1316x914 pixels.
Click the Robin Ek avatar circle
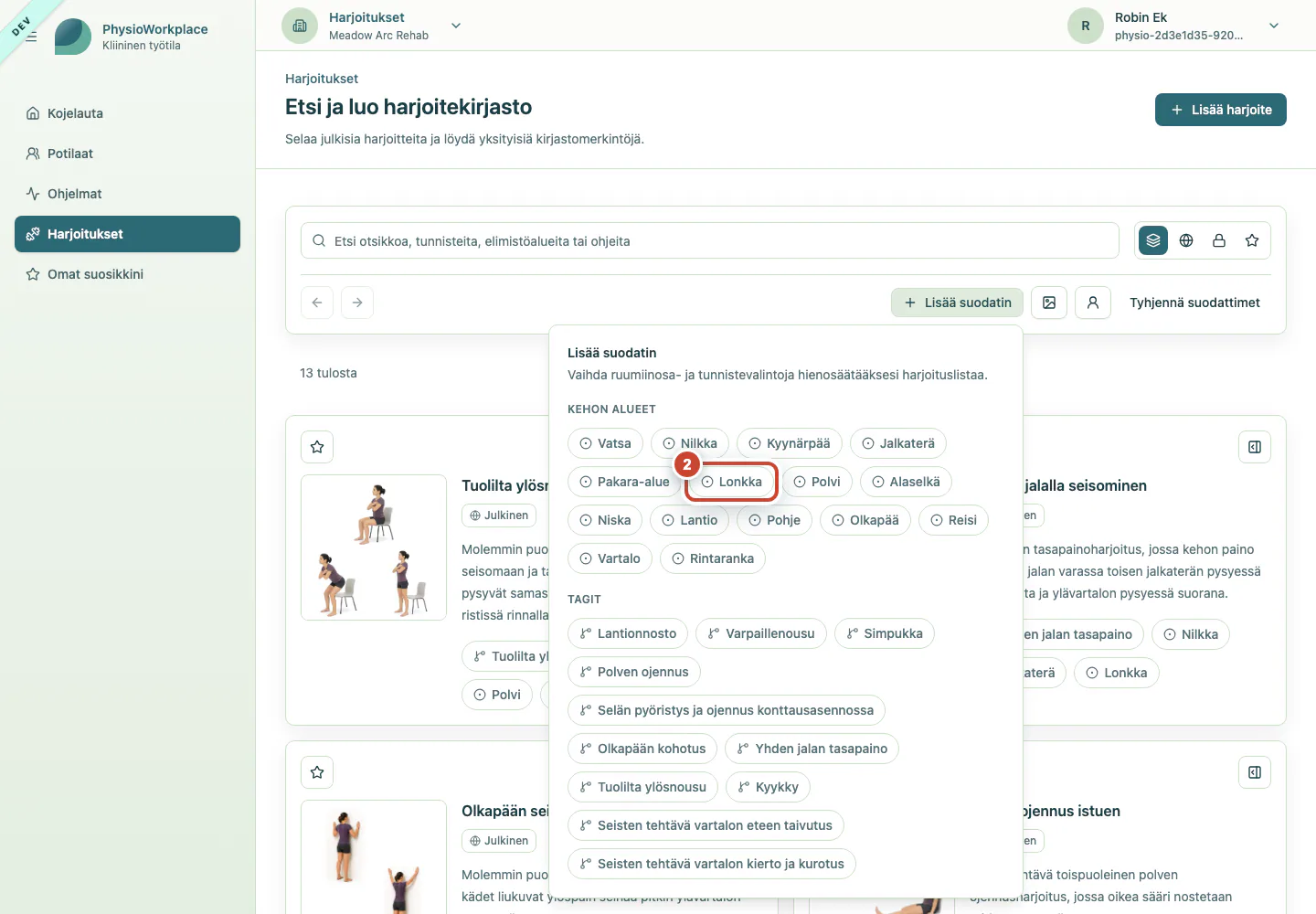(1086, 26)
